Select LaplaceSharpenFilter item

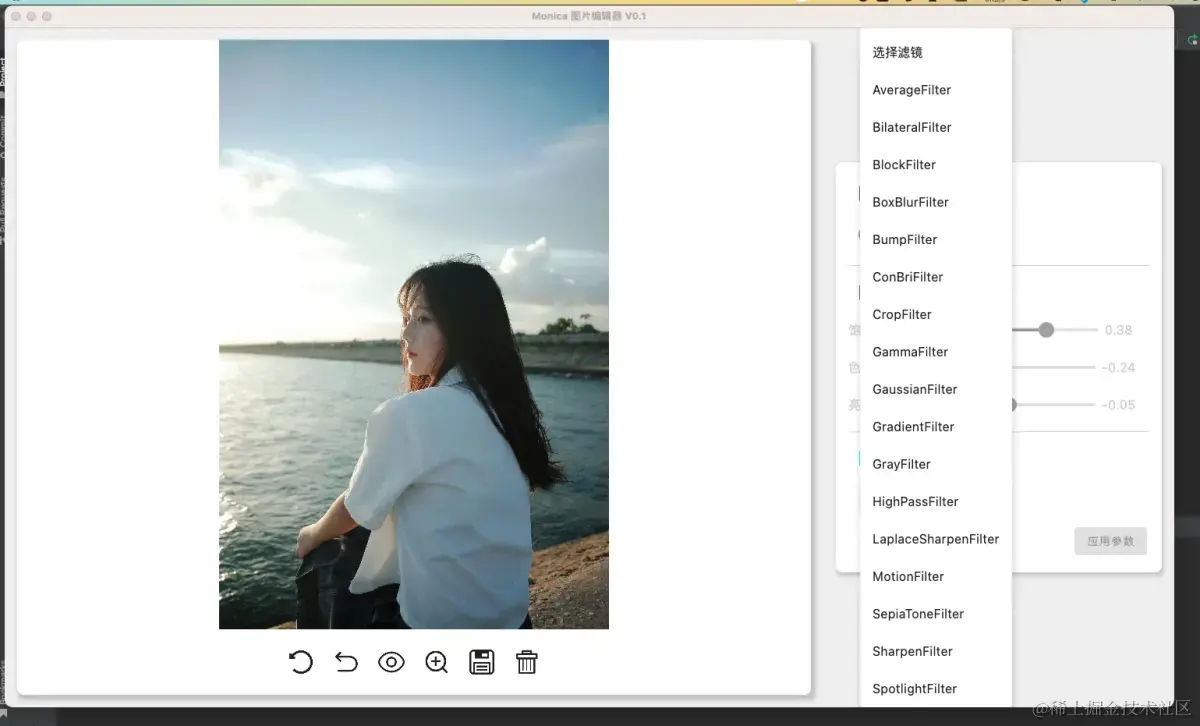coord(935,539)
